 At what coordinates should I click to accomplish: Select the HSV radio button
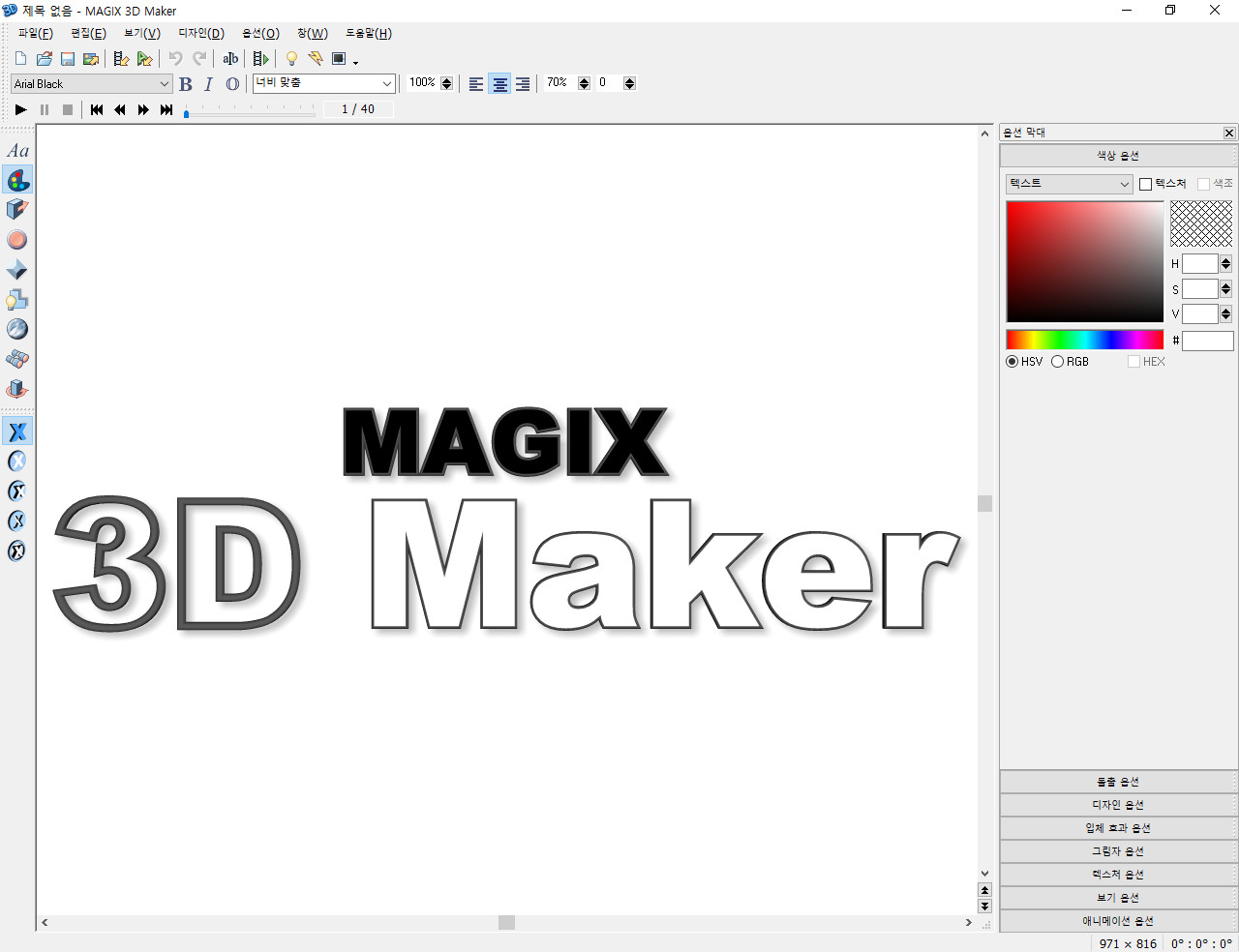point(1012,362)
